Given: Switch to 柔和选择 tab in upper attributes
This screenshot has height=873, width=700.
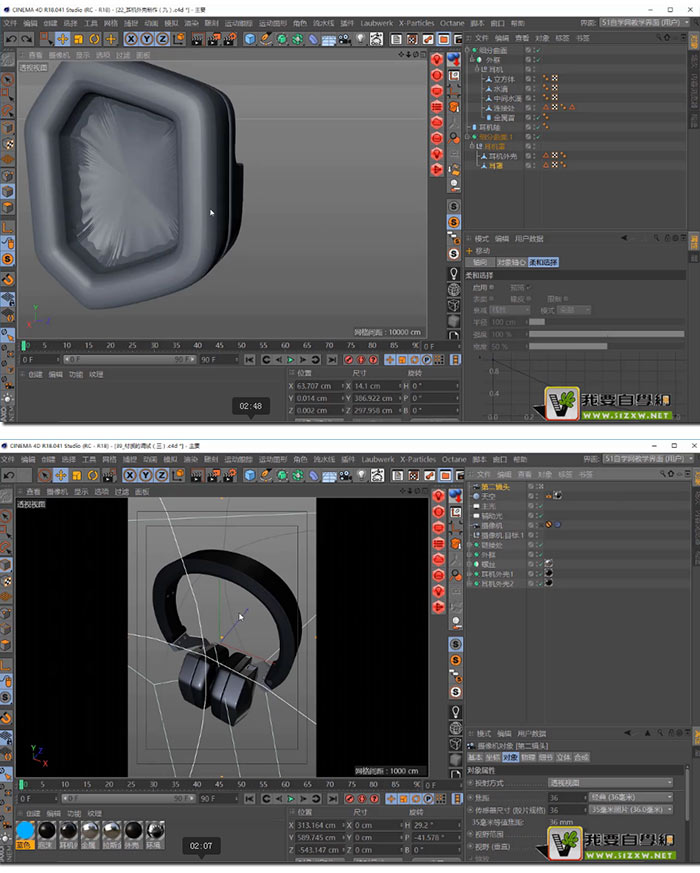Looking at the screenshot, I should click(543, 262).
